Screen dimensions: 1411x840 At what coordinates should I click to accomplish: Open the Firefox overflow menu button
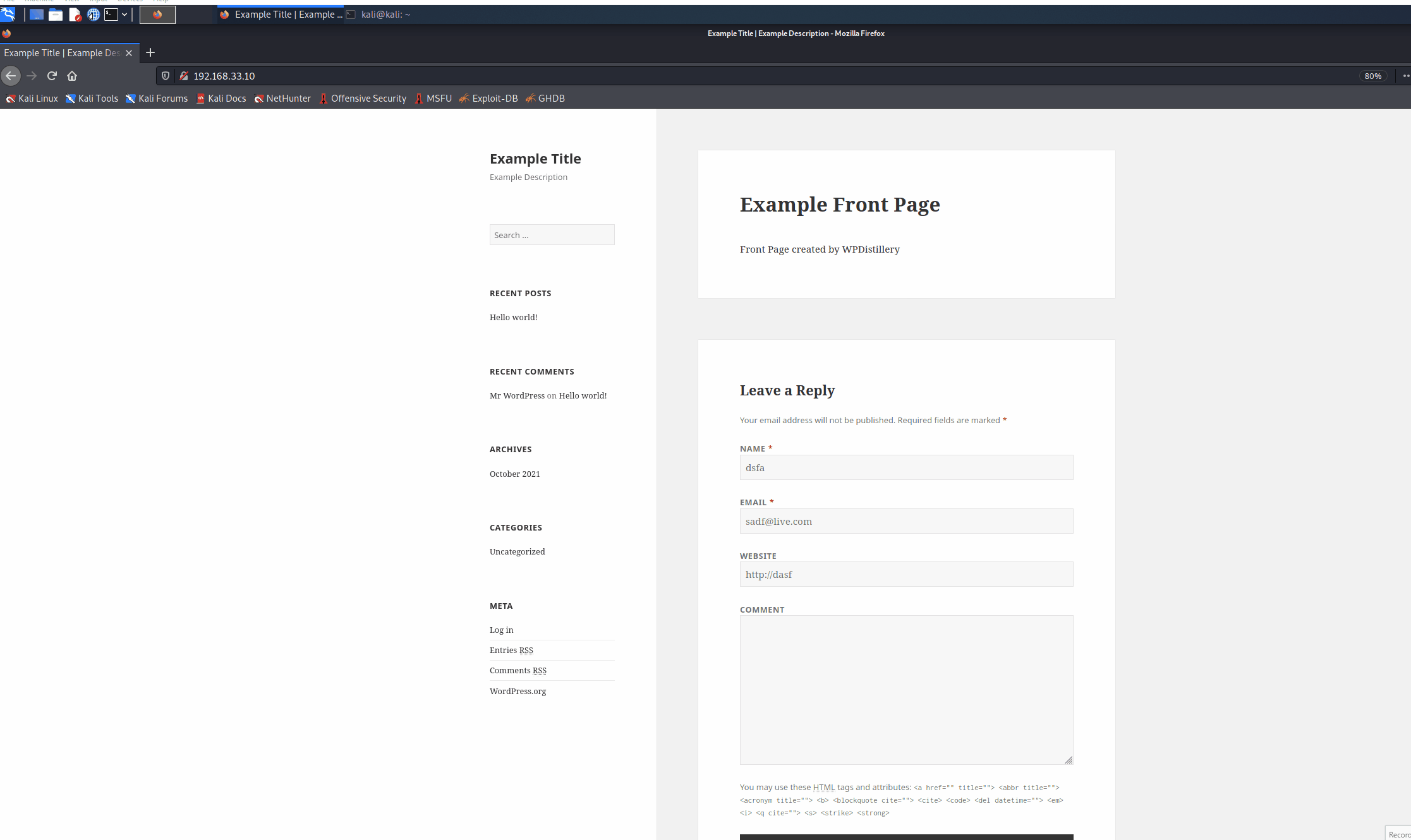click(x=1405, y=76)
